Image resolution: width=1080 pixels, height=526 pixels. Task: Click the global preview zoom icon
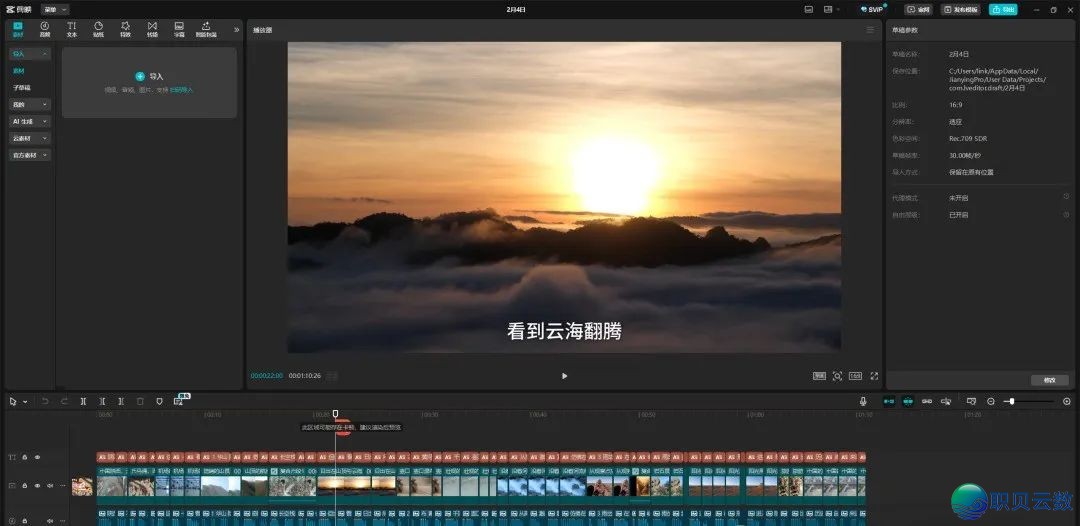971,401
